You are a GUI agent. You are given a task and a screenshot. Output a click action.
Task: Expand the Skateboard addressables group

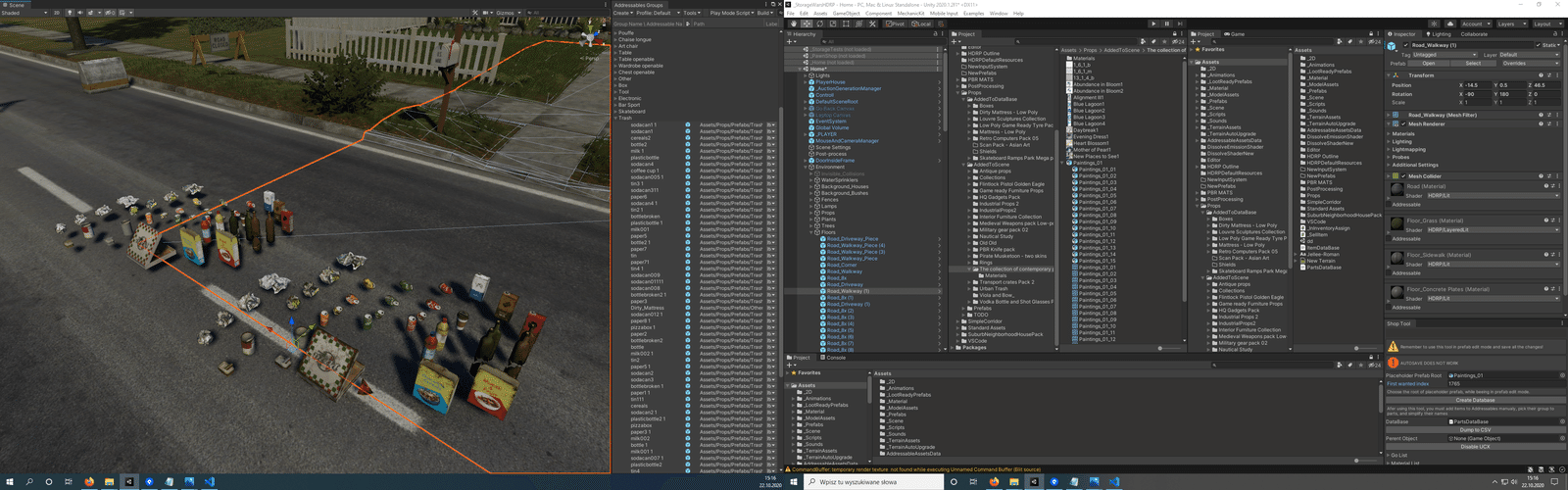click(615, 112)
